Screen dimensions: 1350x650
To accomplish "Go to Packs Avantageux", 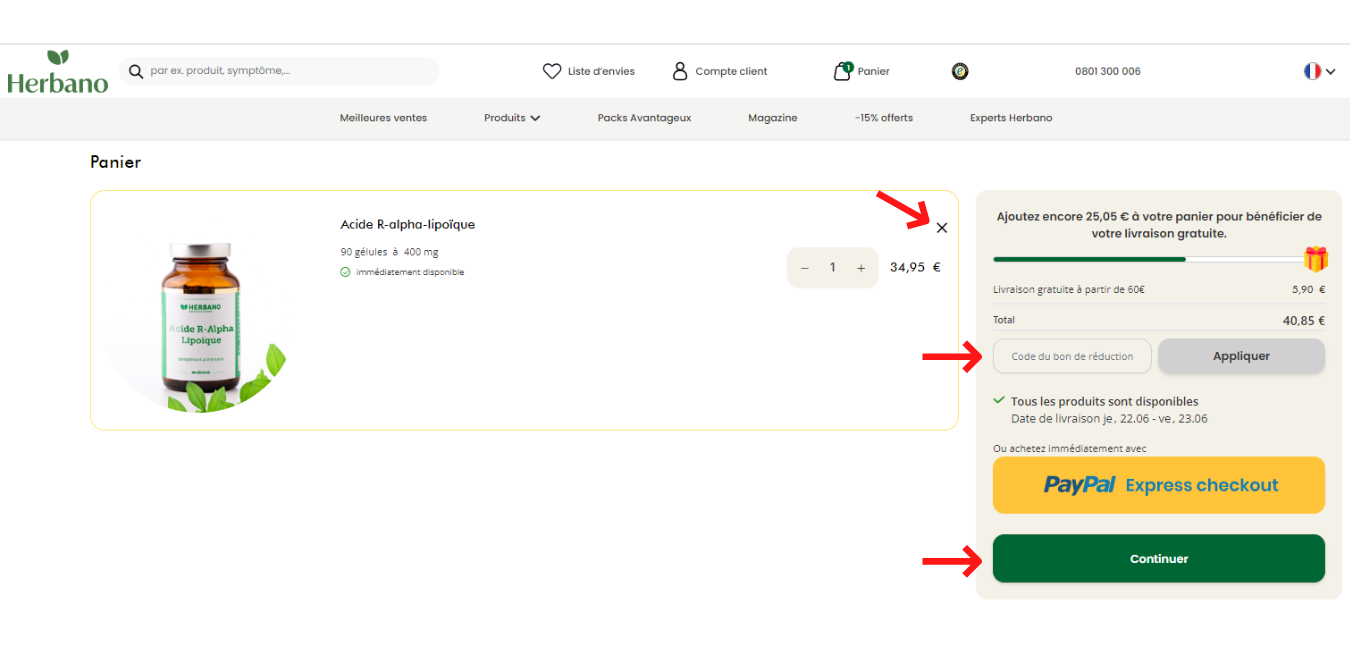I will 644,118.
